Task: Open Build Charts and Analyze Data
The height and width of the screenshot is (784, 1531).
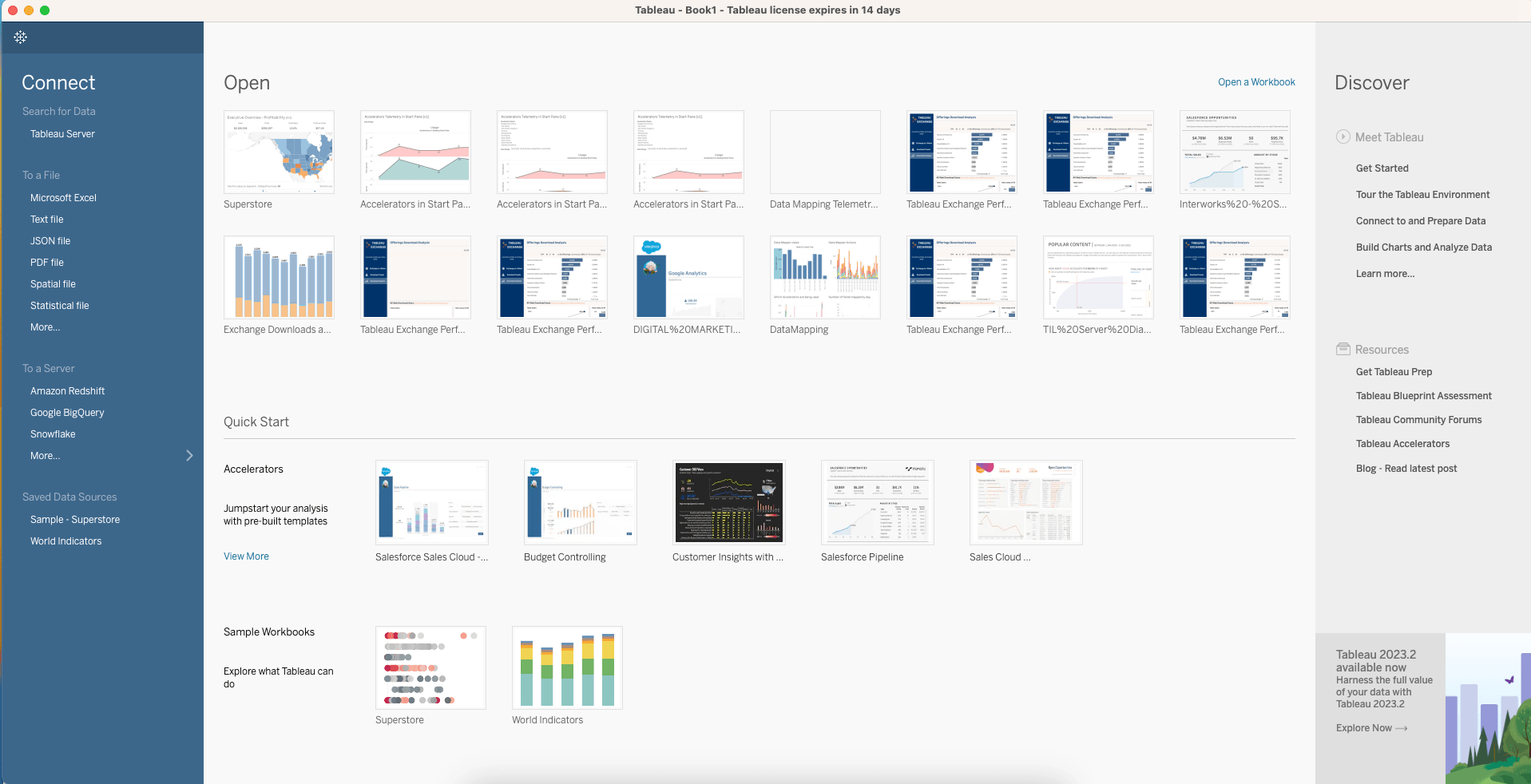Action: (x=1423, y=247)
